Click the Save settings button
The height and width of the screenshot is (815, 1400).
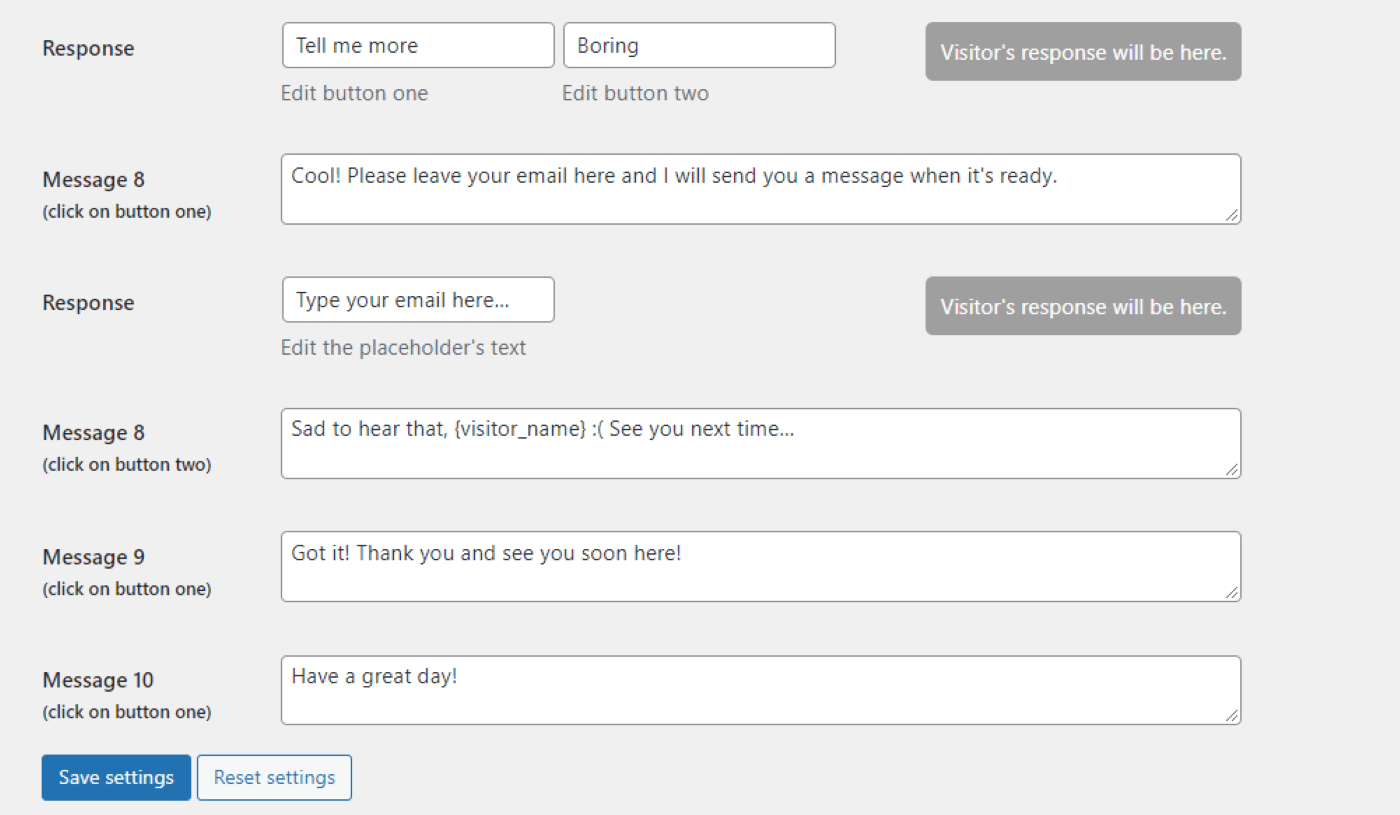(116, 777)
